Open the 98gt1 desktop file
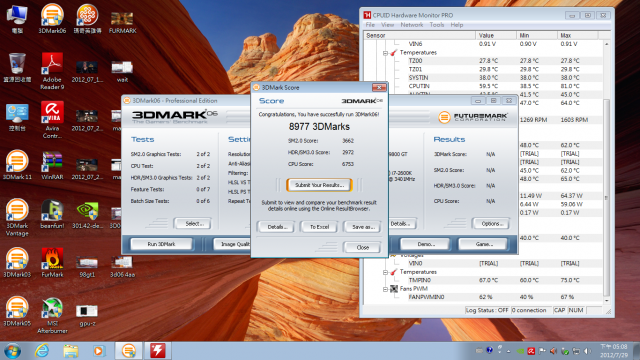The height and width of the screenshot is (360, 640). (x=87, y=267)
